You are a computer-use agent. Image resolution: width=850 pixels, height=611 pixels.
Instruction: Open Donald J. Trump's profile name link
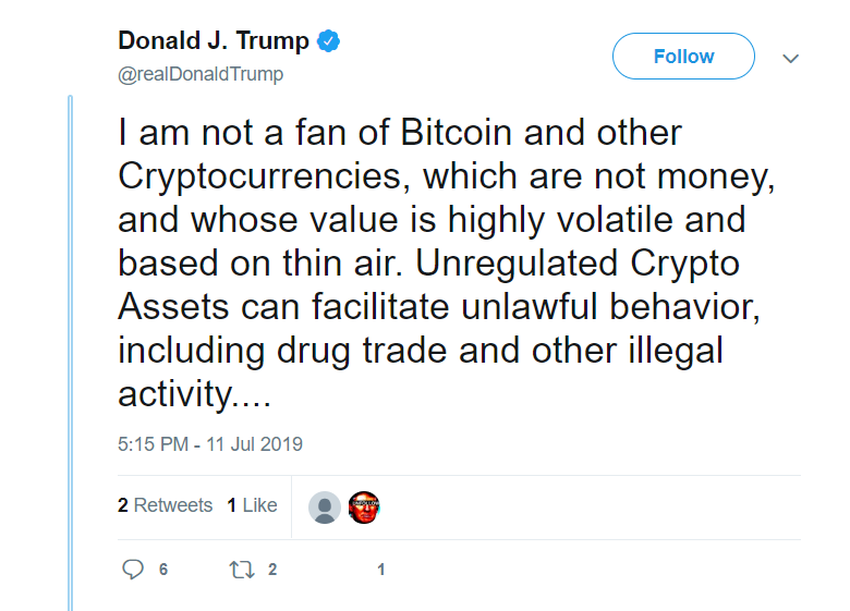point(210,41)
